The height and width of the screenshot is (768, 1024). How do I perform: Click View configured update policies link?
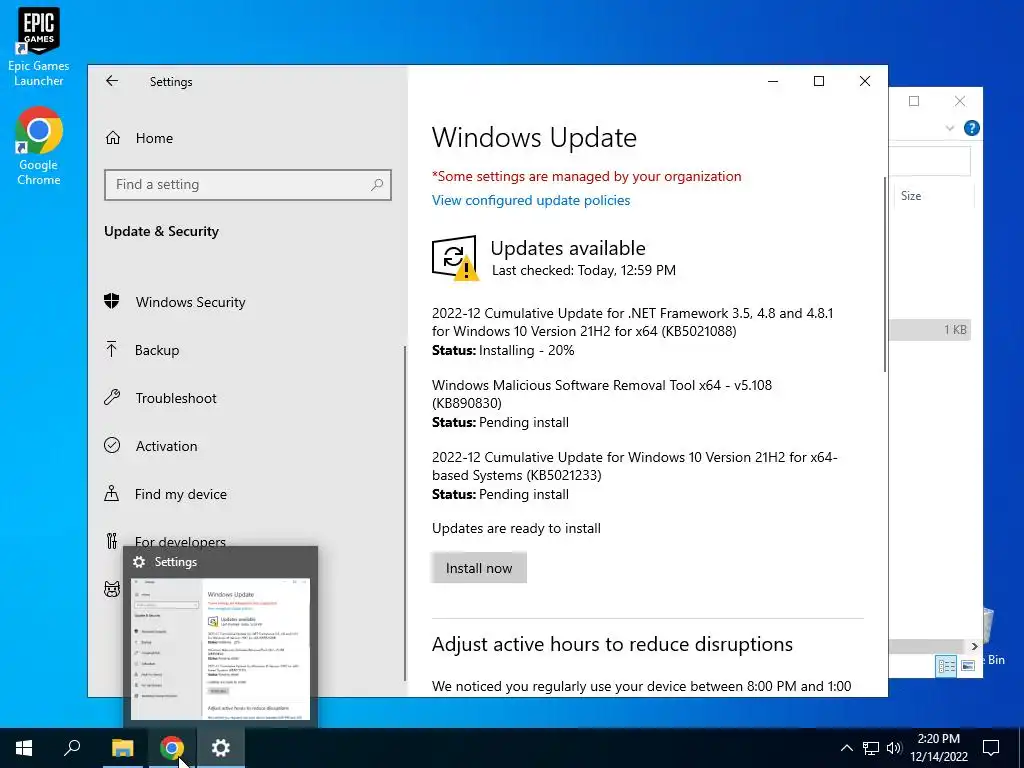click(531, 200)
